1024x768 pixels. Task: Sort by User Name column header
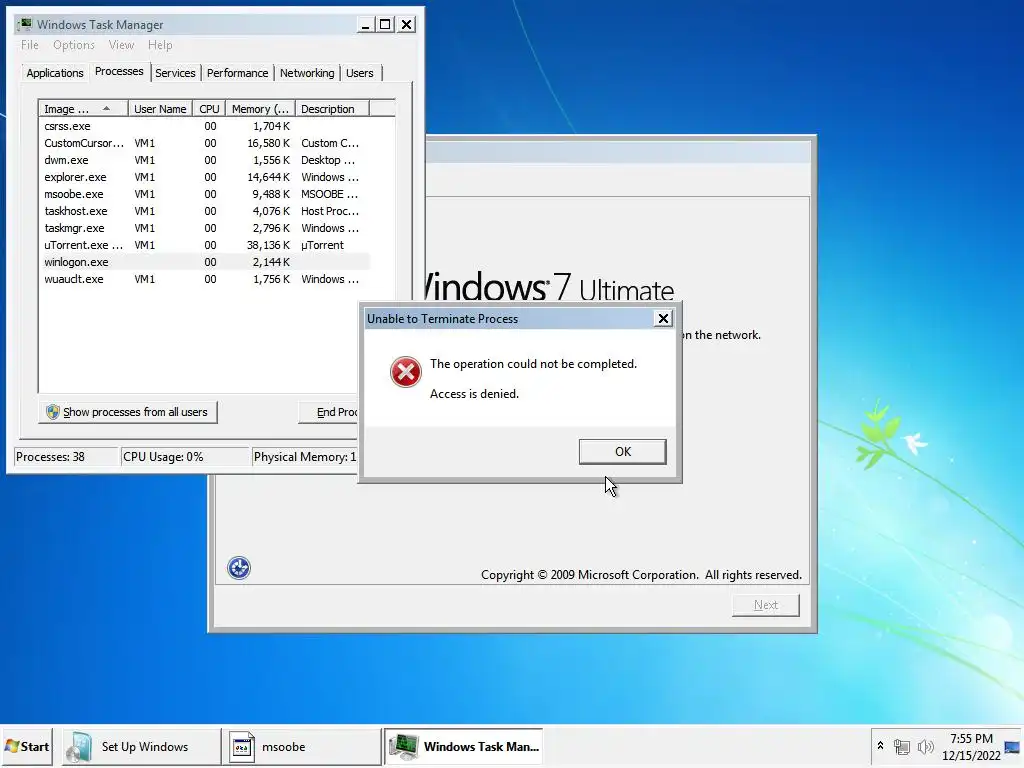click(x=160, y=109)
